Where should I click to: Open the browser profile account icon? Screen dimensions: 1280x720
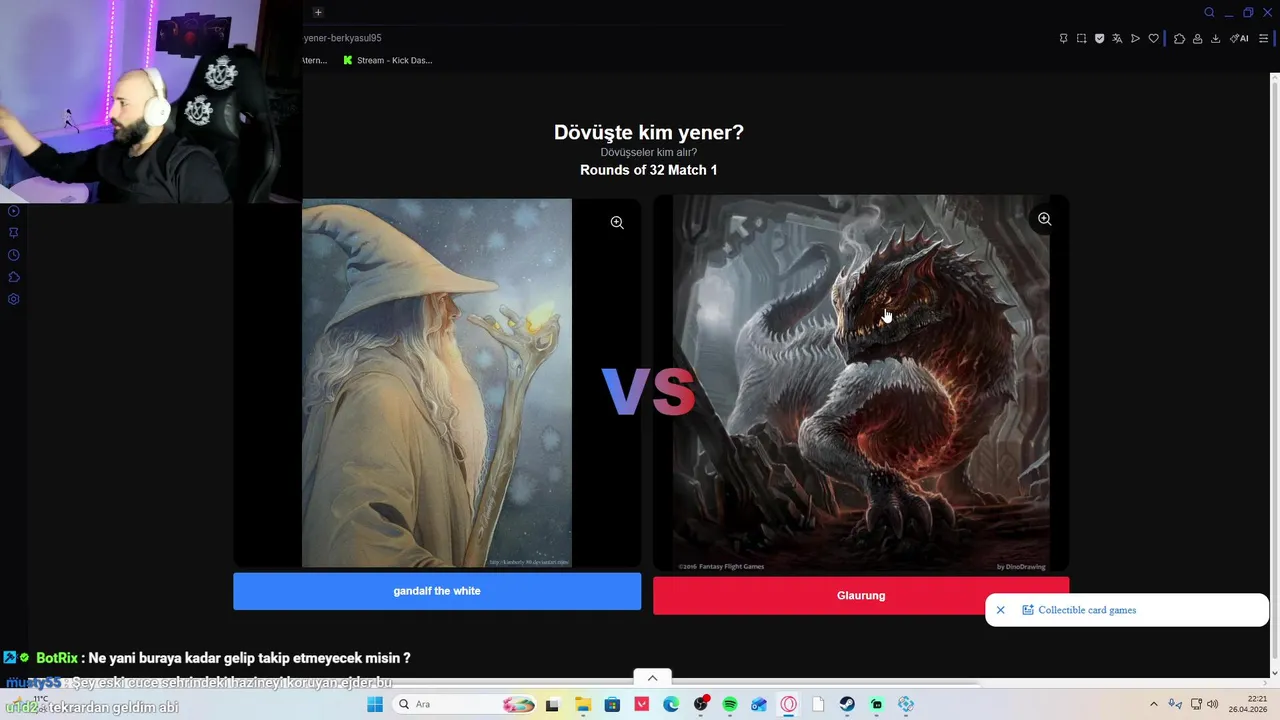pos(1197,38)
